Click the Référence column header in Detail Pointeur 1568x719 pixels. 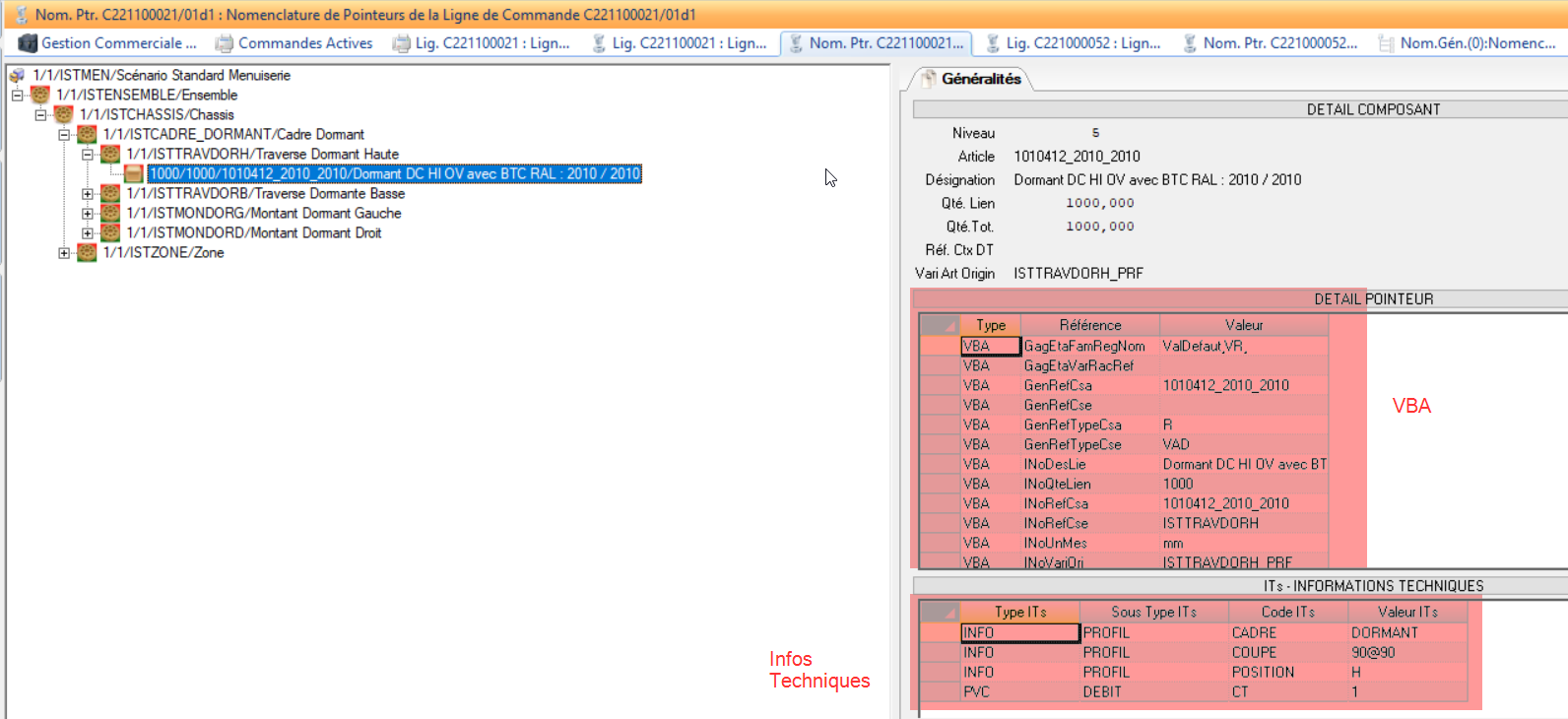(1089, 325)
